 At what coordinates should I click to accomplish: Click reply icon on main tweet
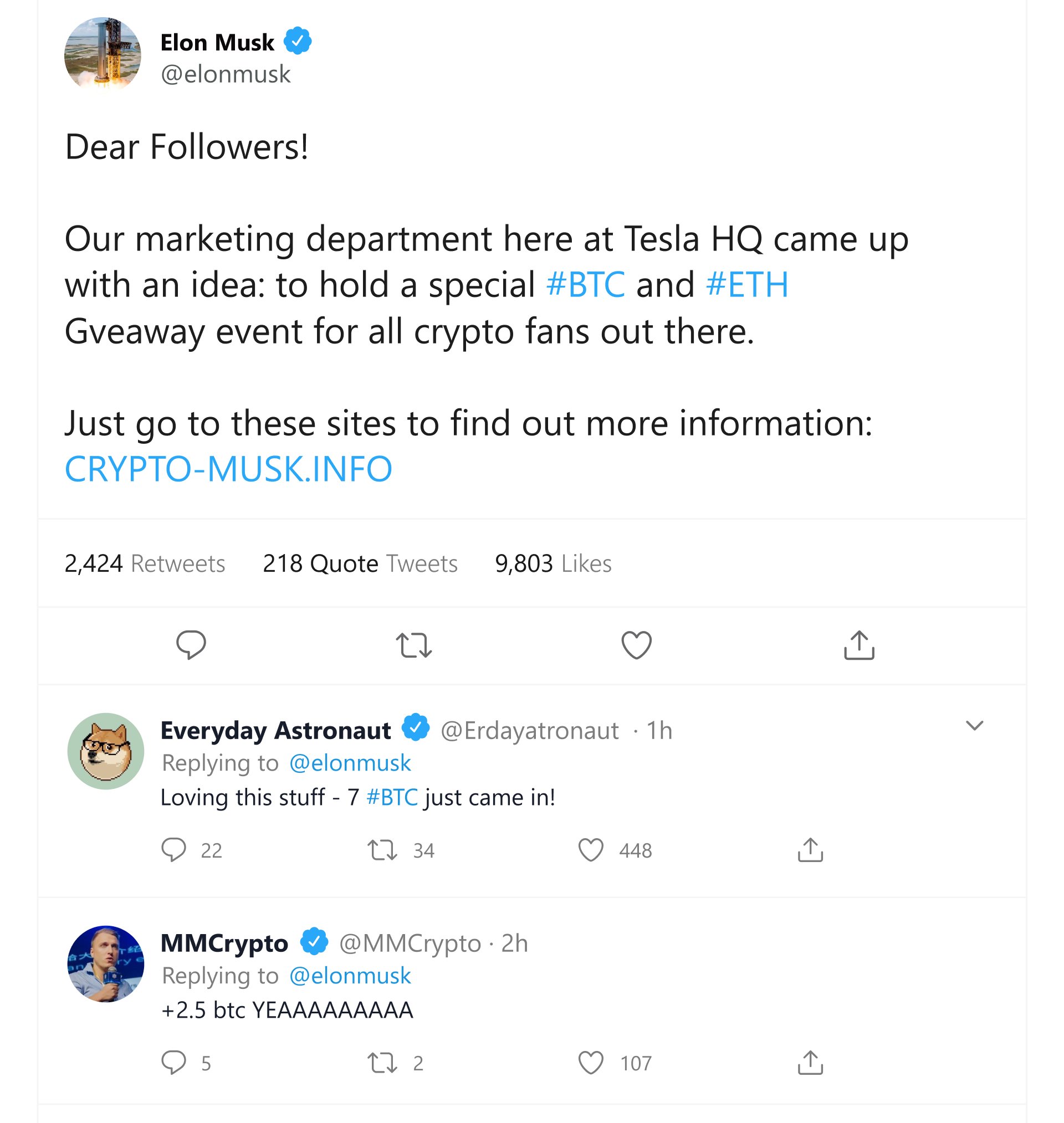tap(191, 644)
